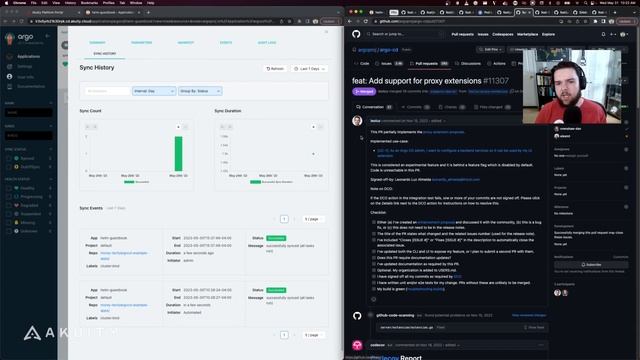Screen dimensions: 640x360
Task: Click the Refresh button in Sync History
Action: (x=275, y=69)
